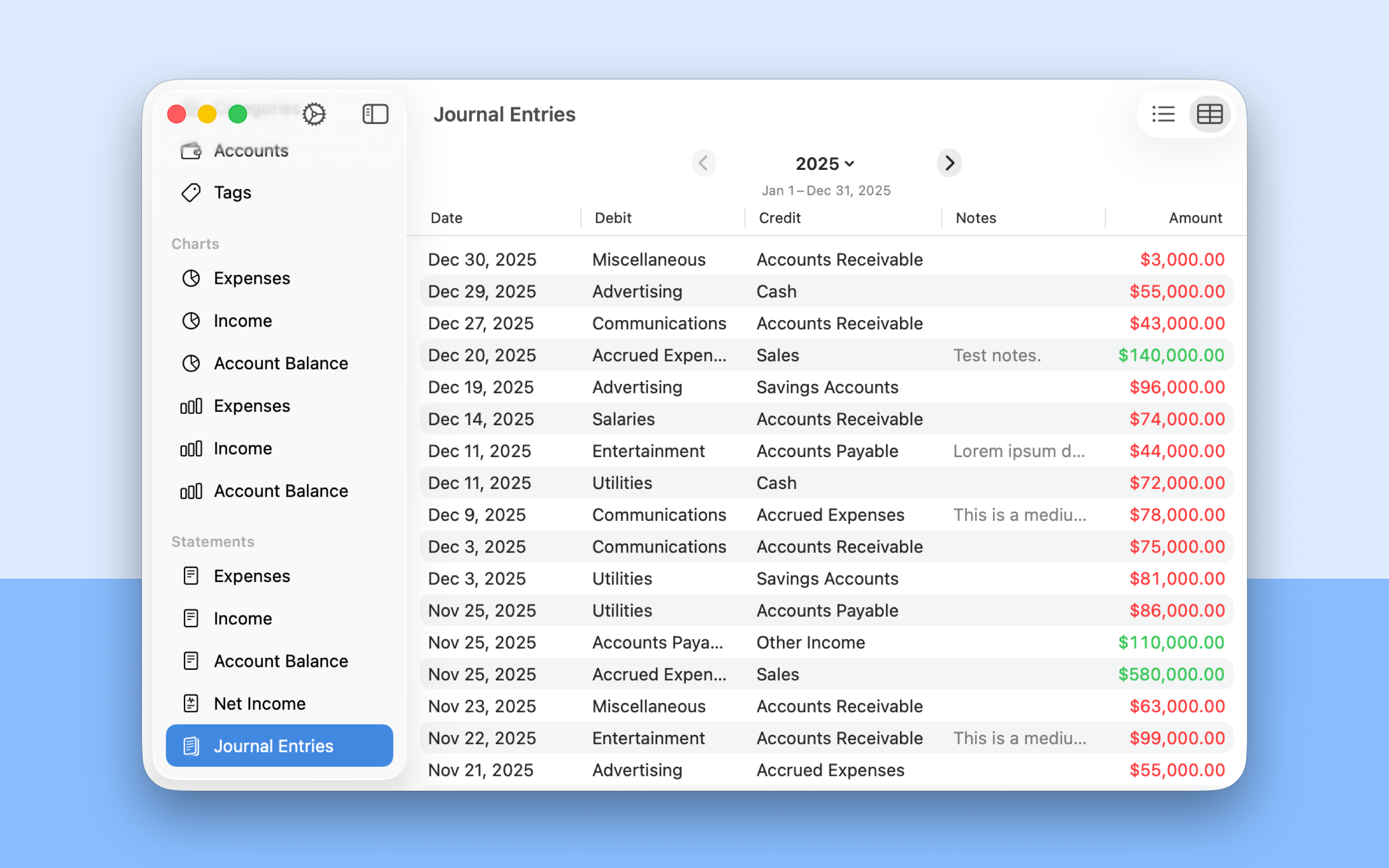Select the Nov 21, 2025 date cell

click(481, 770)
